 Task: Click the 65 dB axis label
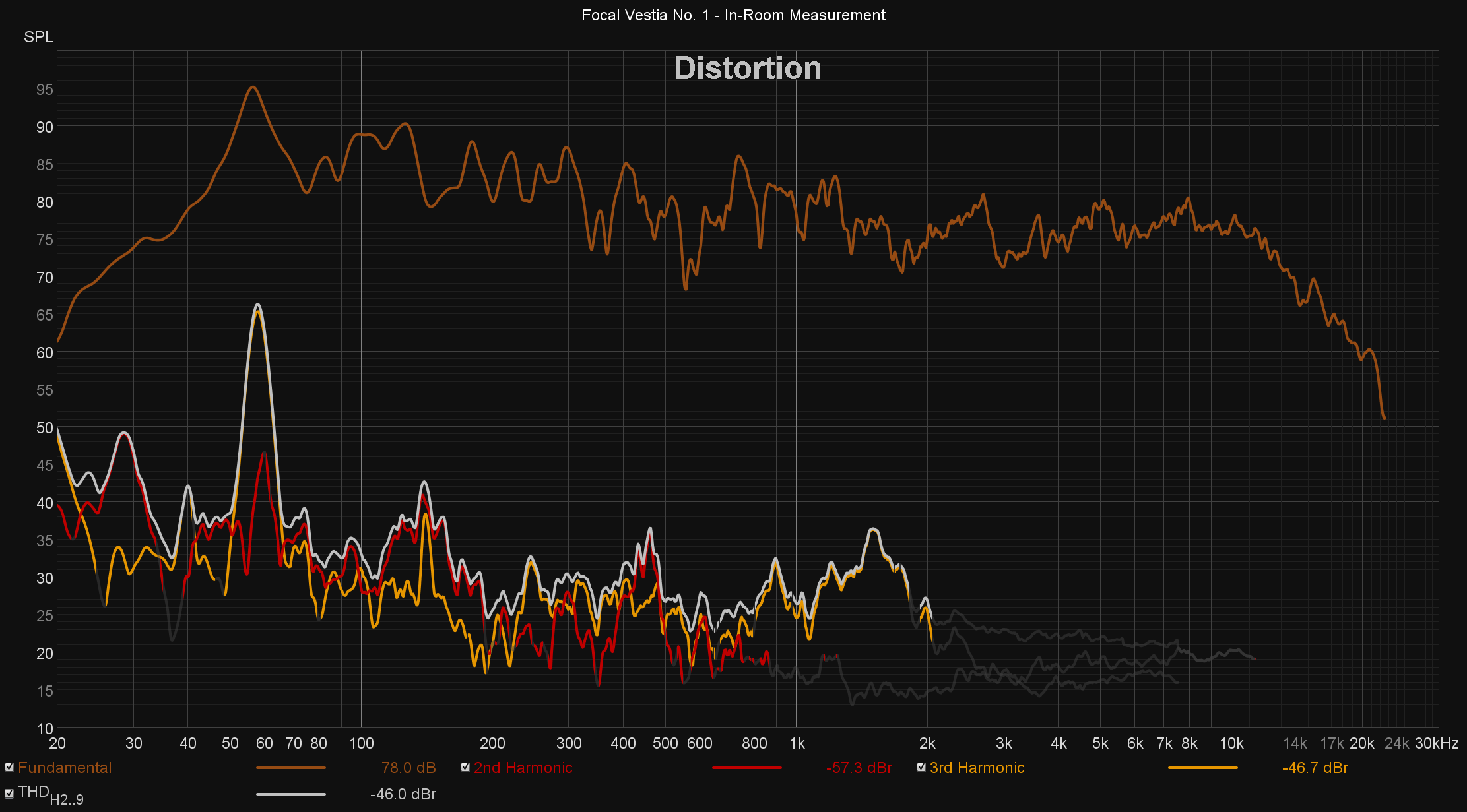[45, 315]
